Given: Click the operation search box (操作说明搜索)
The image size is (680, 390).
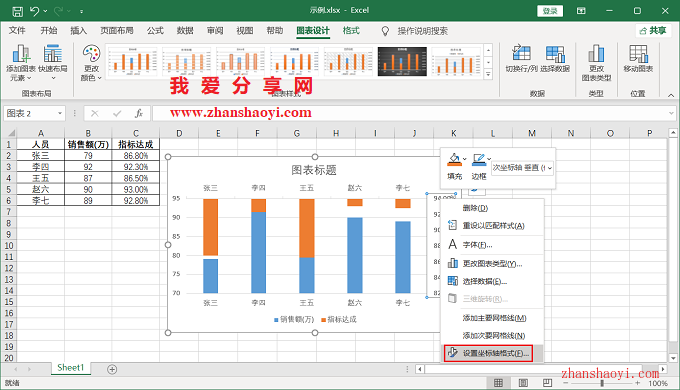Looking at the screenshot, I should point(422,31).
